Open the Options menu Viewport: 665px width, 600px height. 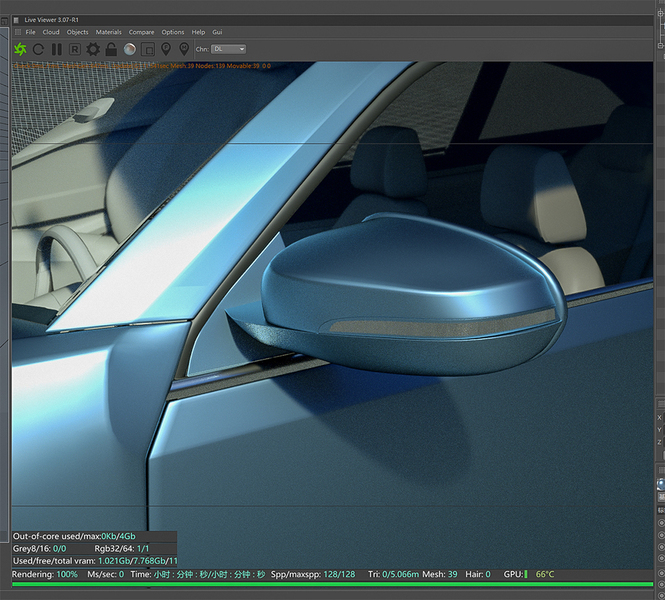[x=173, y=32]
